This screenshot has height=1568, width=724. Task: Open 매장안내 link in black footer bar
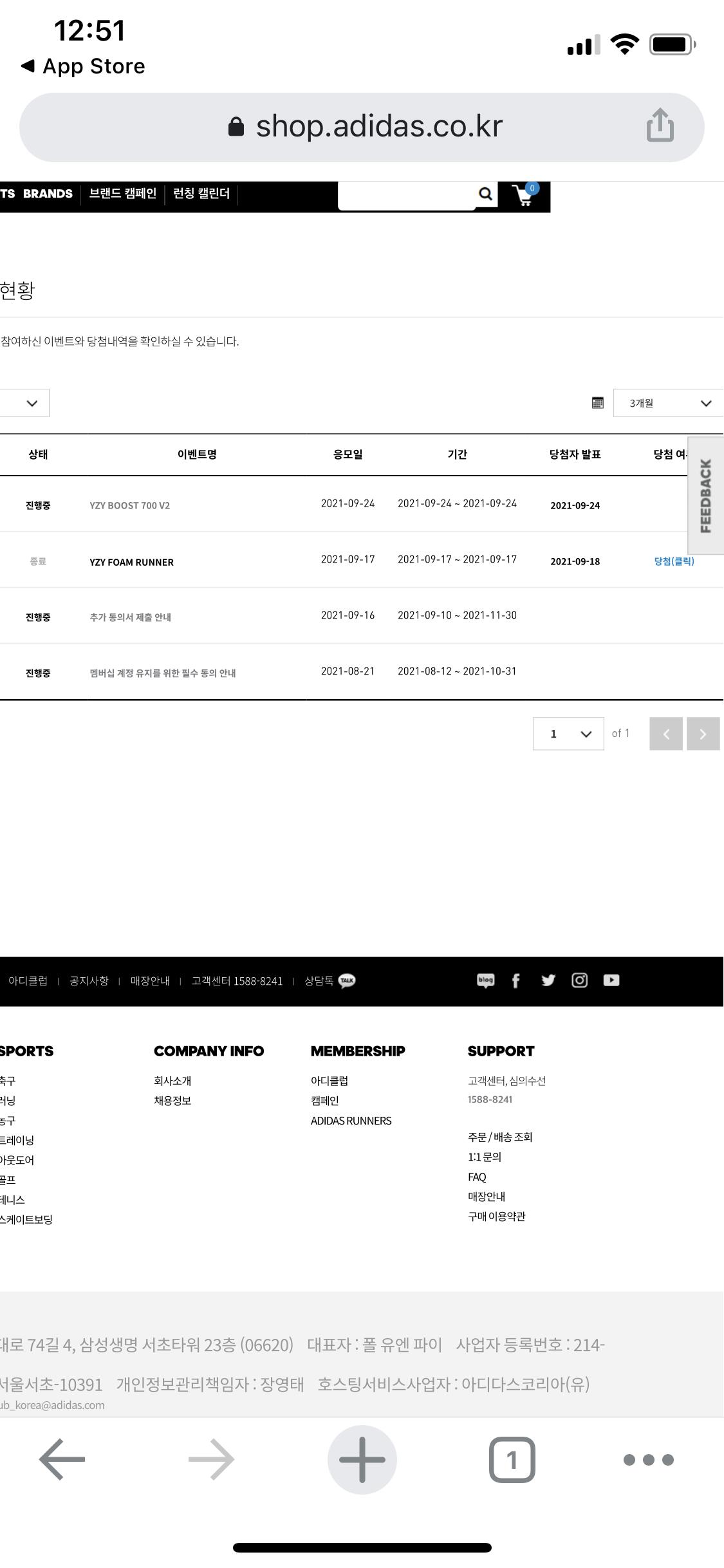click(x=150, y=981)
